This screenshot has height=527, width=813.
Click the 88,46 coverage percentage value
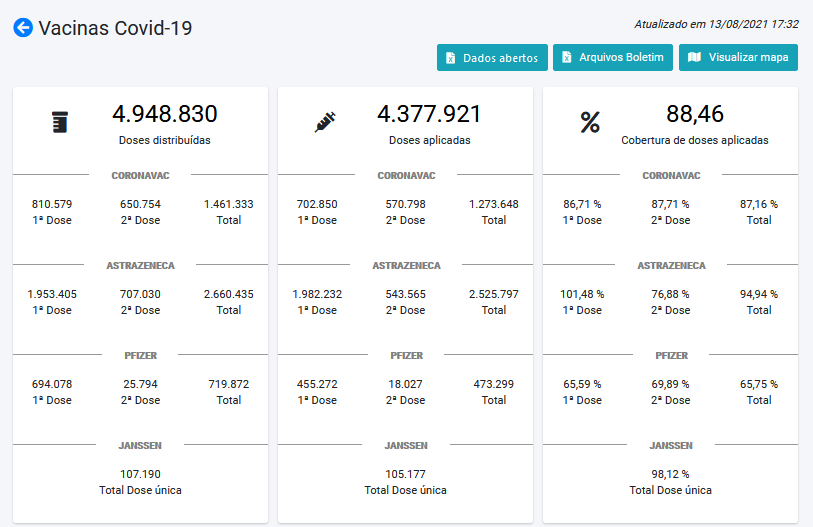pos(694,114)
